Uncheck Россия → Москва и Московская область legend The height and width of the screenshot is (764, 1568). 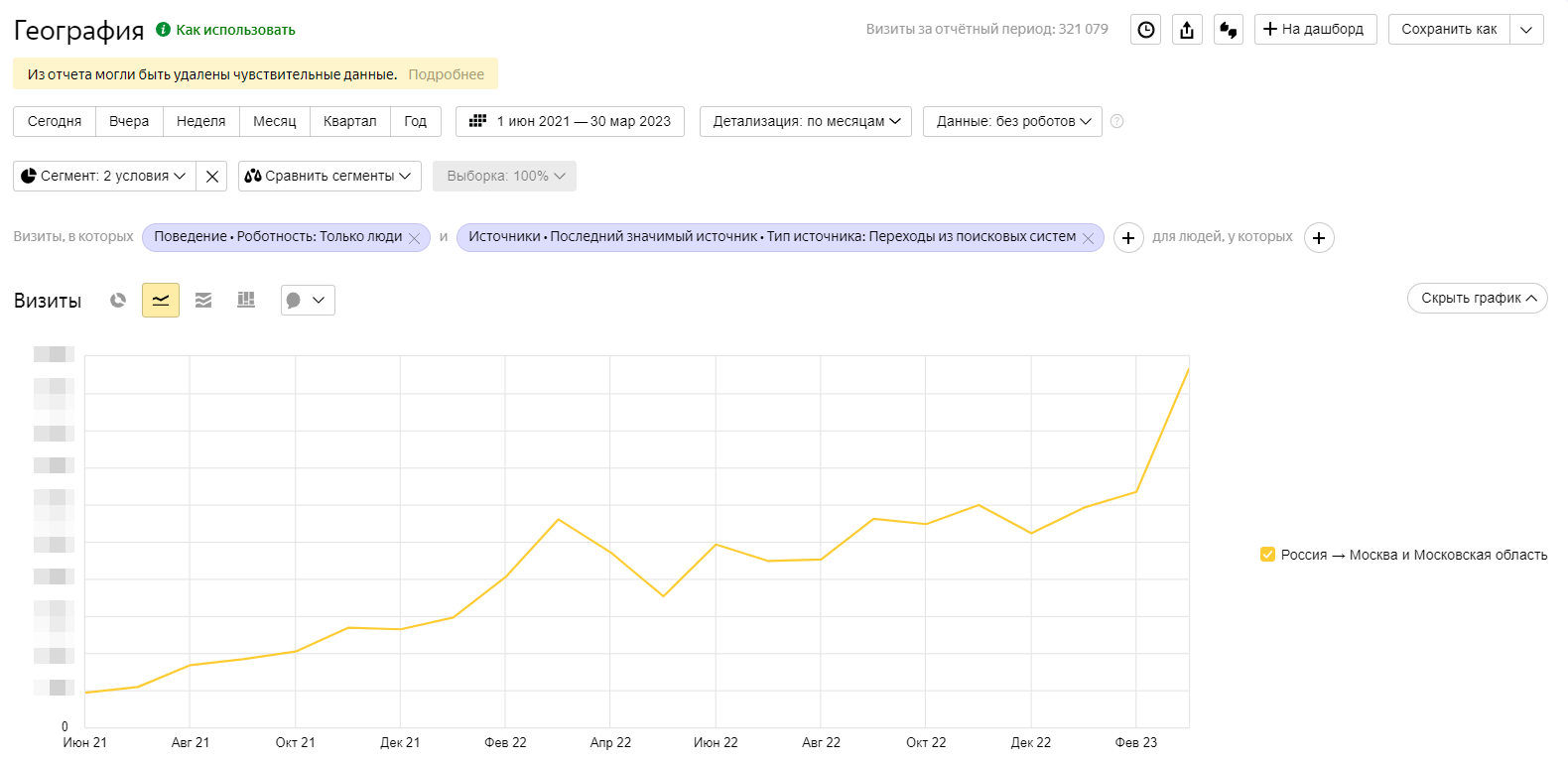click(x=1267, y=555)
